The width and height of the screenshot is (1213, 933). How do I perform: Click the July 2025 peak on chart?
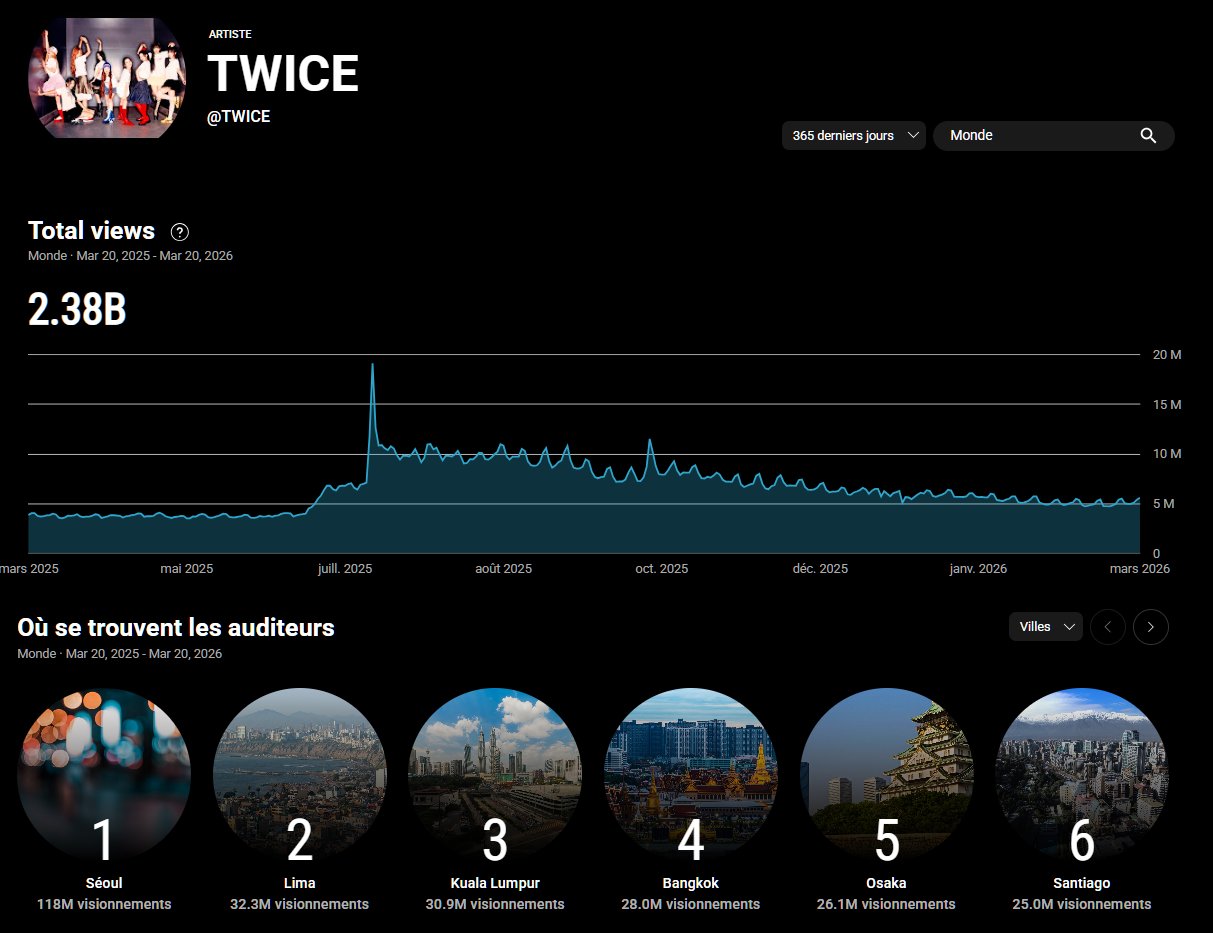click(x=372, y=366)
